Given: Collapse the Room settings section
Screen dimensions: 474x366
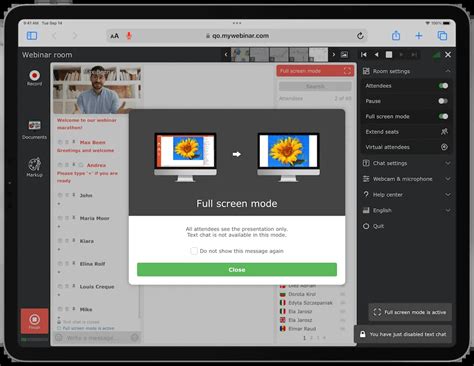Looking at the screenshot, I should (x=448, y=71).
